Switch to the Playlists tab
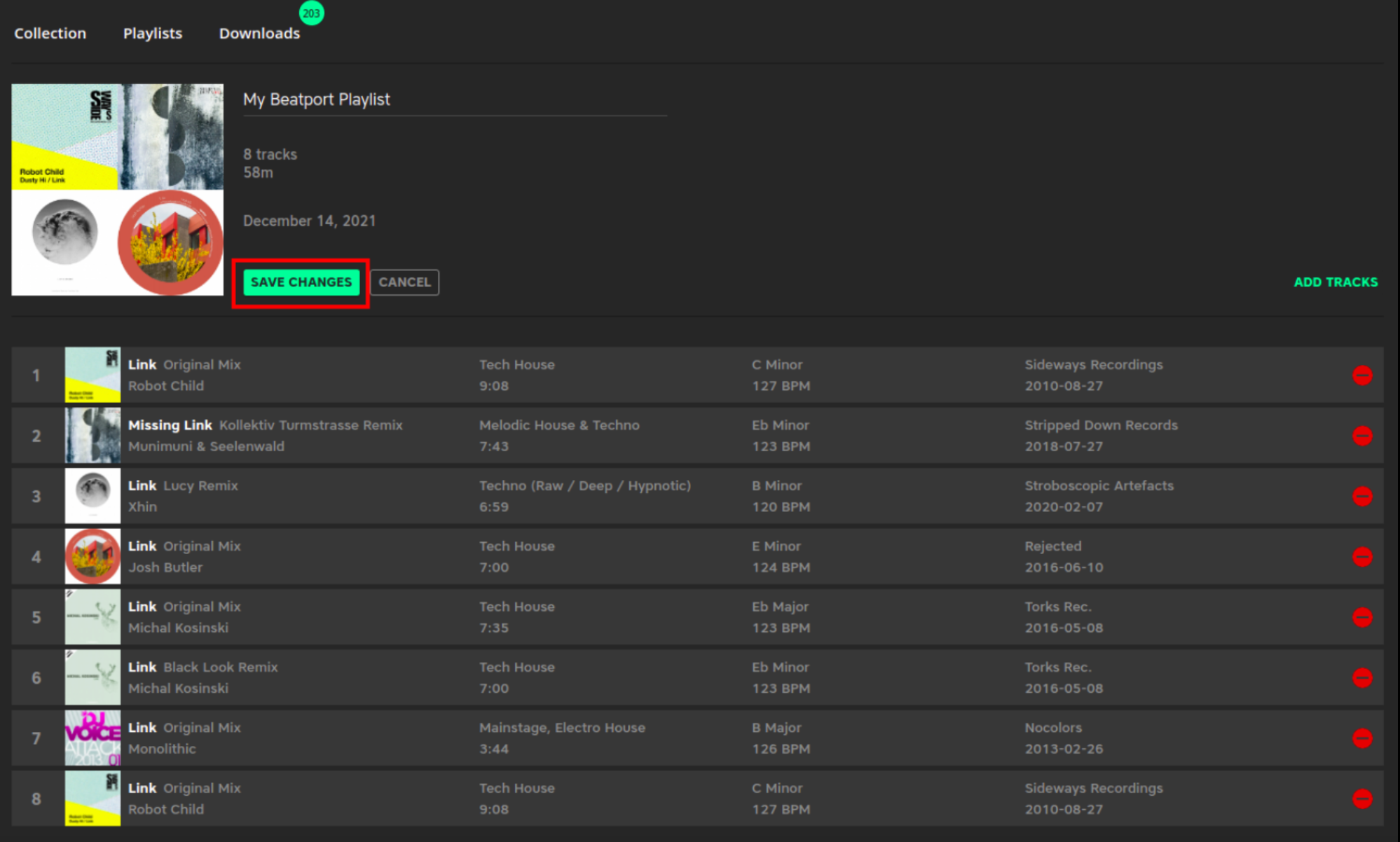The width and height of the screenshot is (1400, 842). 152,33
